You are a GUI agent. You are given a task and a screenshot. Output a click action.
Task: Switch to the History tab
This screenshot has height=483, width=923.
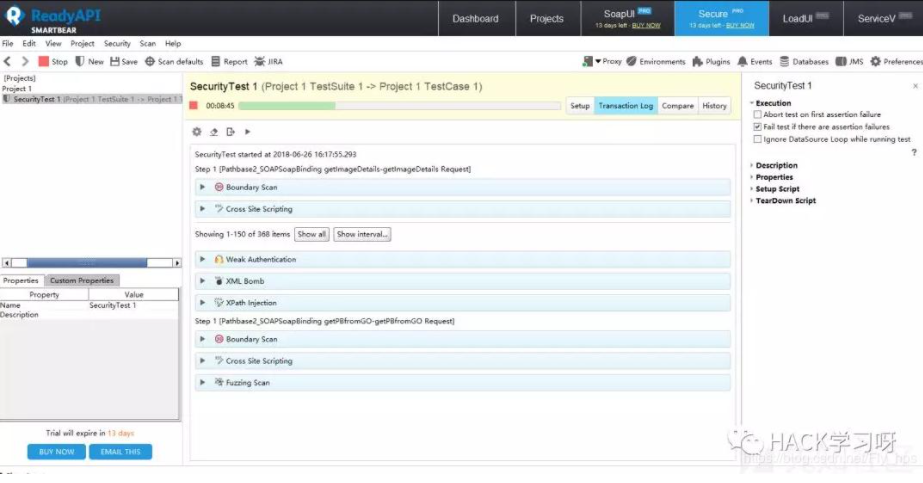click(714, 106)
